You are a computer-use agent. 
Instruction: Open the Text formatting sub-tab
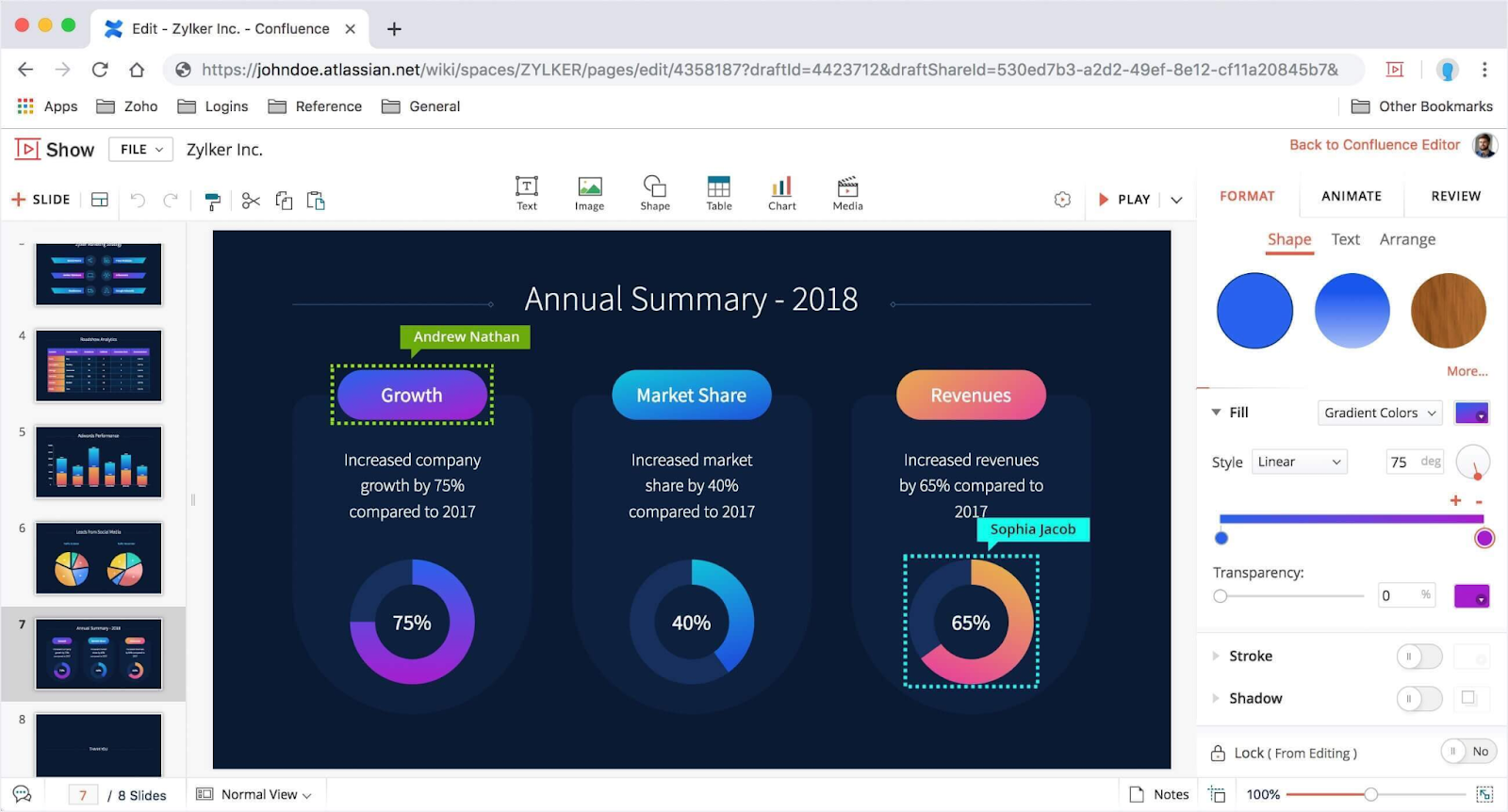pyautogui.click(x=1345, y=239)
